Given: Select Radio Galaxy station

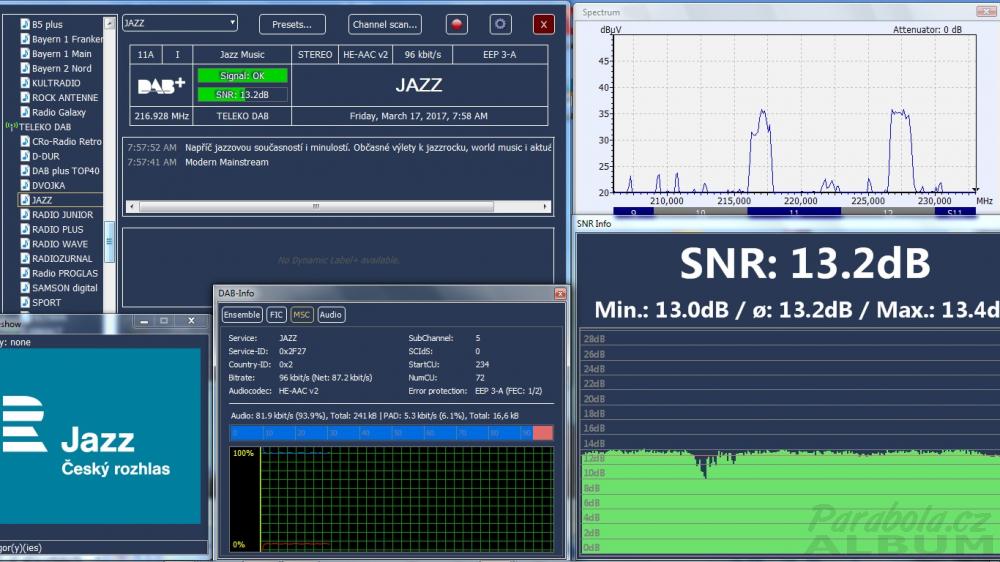Looking at the screenshot, I should point(59,112).
